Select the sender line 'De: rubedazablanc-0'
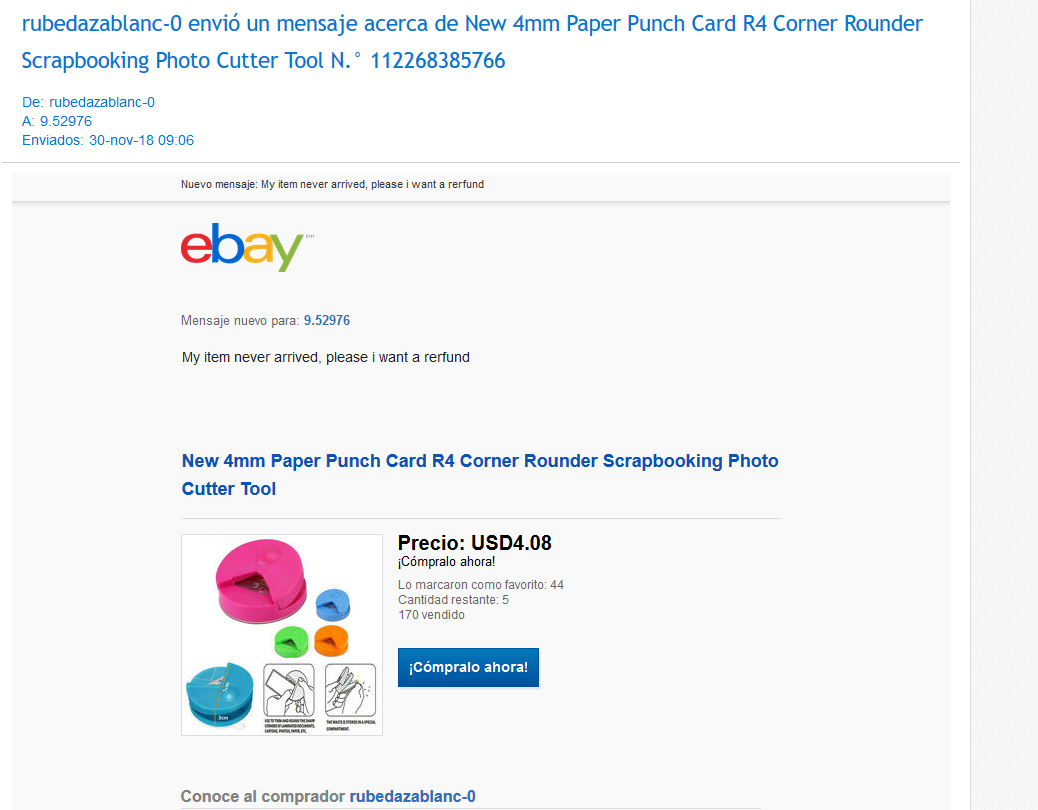This screenshot has width=1038, height=810. (x=88, y=102)
